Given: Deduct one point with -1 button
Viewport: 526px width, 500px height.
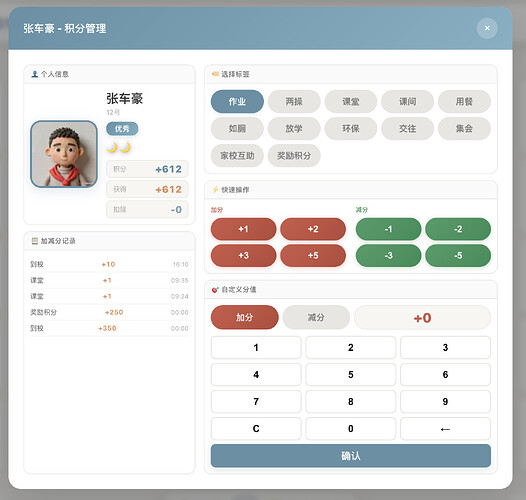Looking at the screenshot, I should pyautogui.click(x=388, y=229).
